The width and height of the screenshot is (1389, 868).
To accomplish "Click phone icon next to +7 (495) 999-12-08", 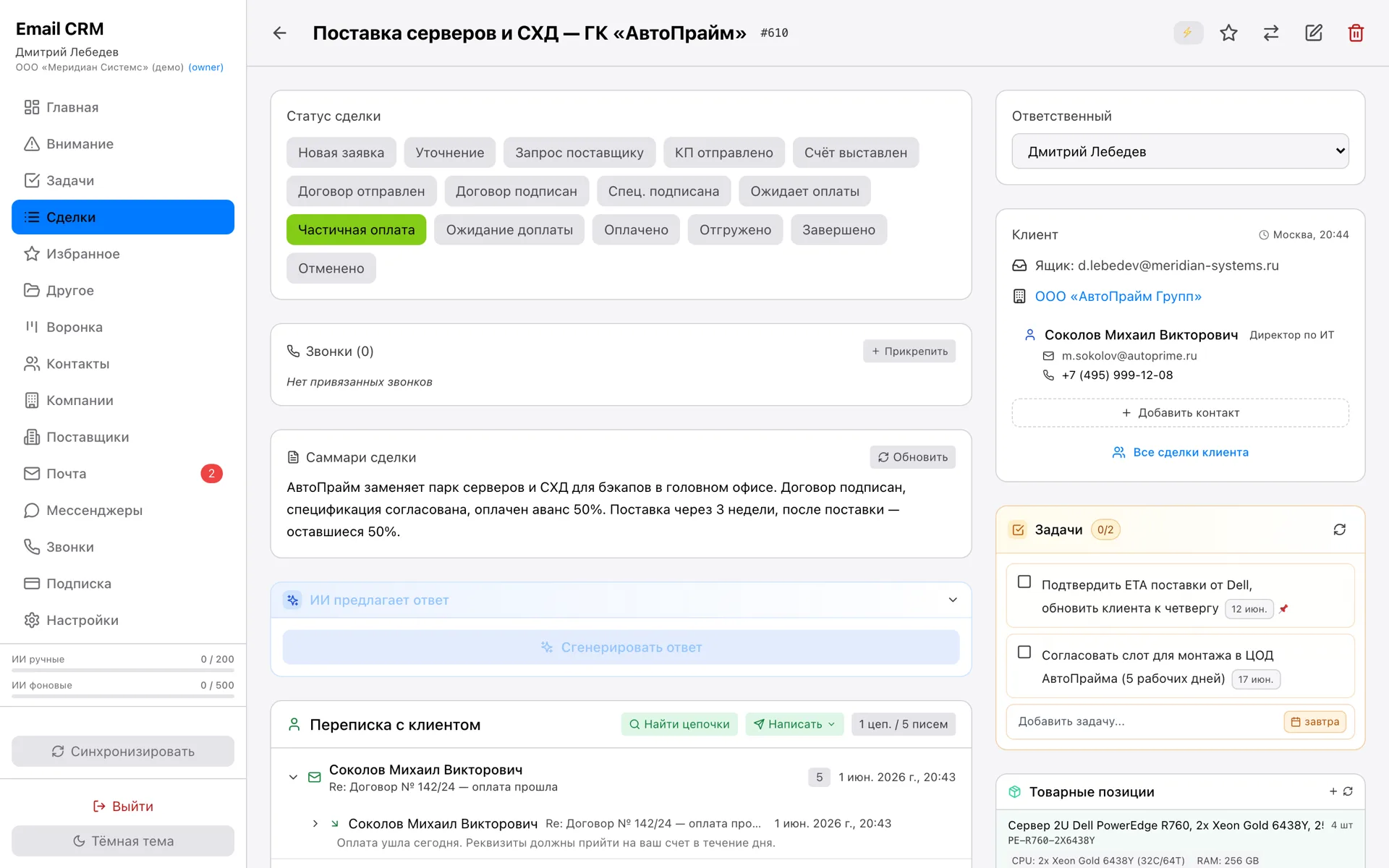I will point(1048,375).
